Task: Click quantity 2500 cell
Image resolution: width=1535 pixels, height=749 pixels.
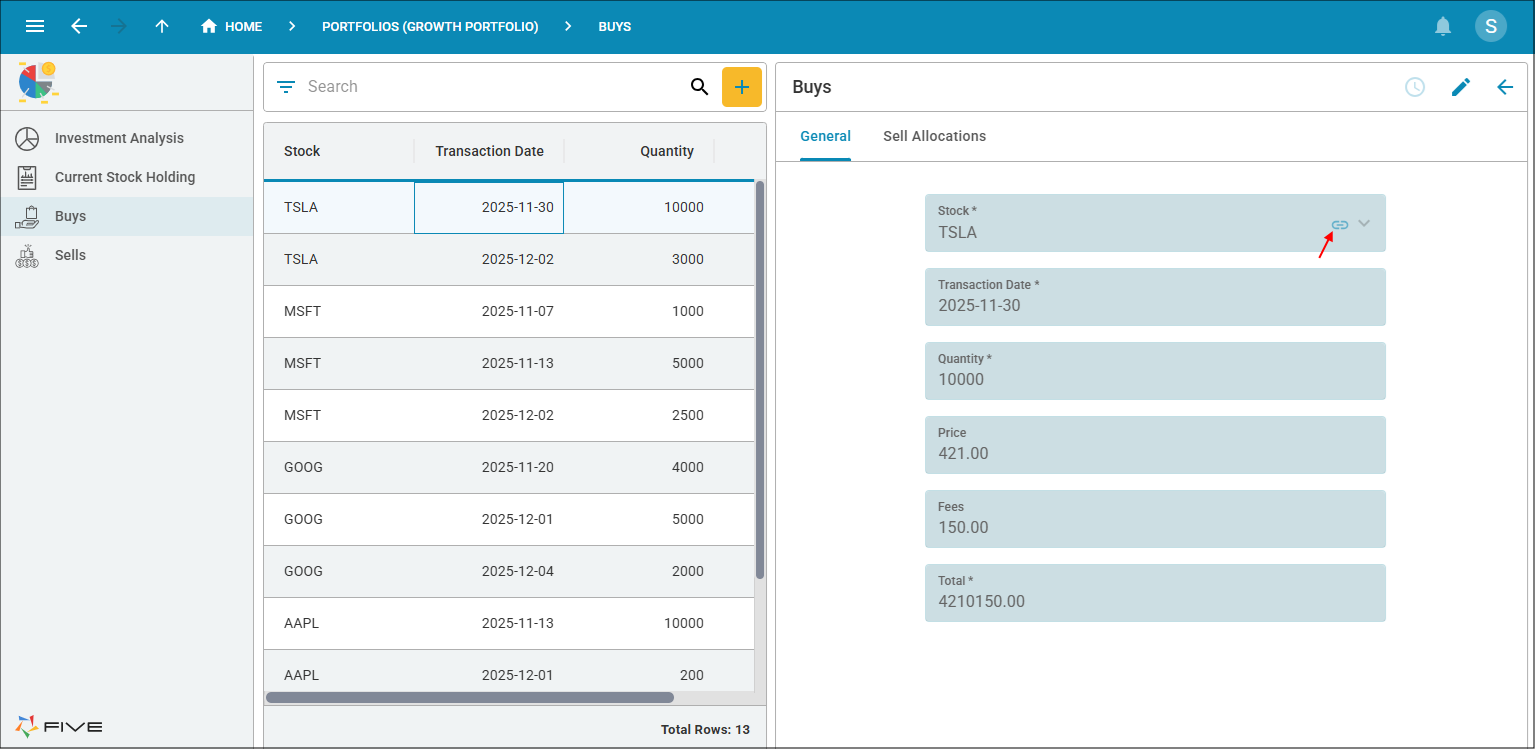Action: [639, 416]
